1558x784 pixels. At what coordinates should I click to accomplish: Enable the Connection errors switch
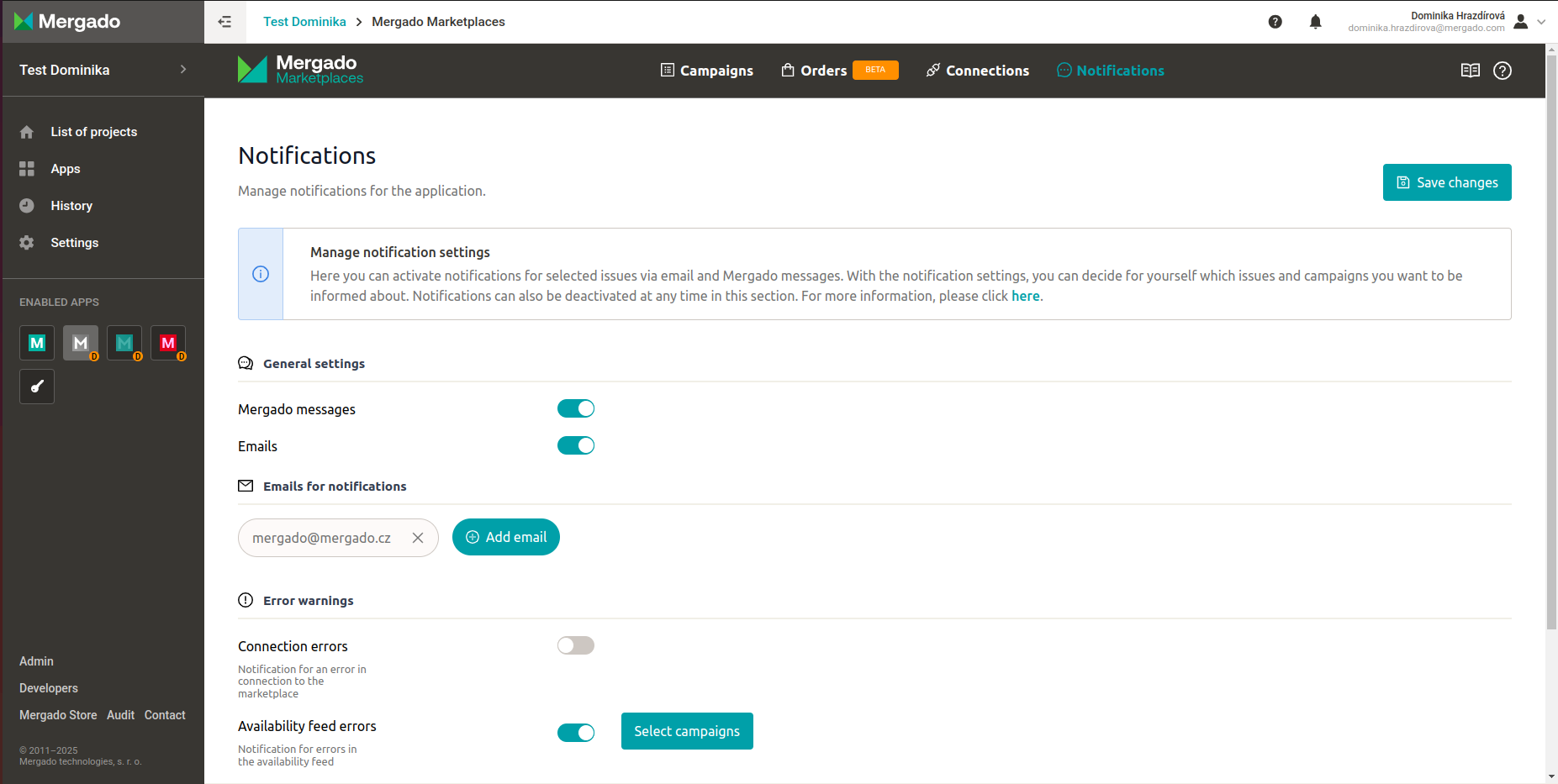pos(576,645)
